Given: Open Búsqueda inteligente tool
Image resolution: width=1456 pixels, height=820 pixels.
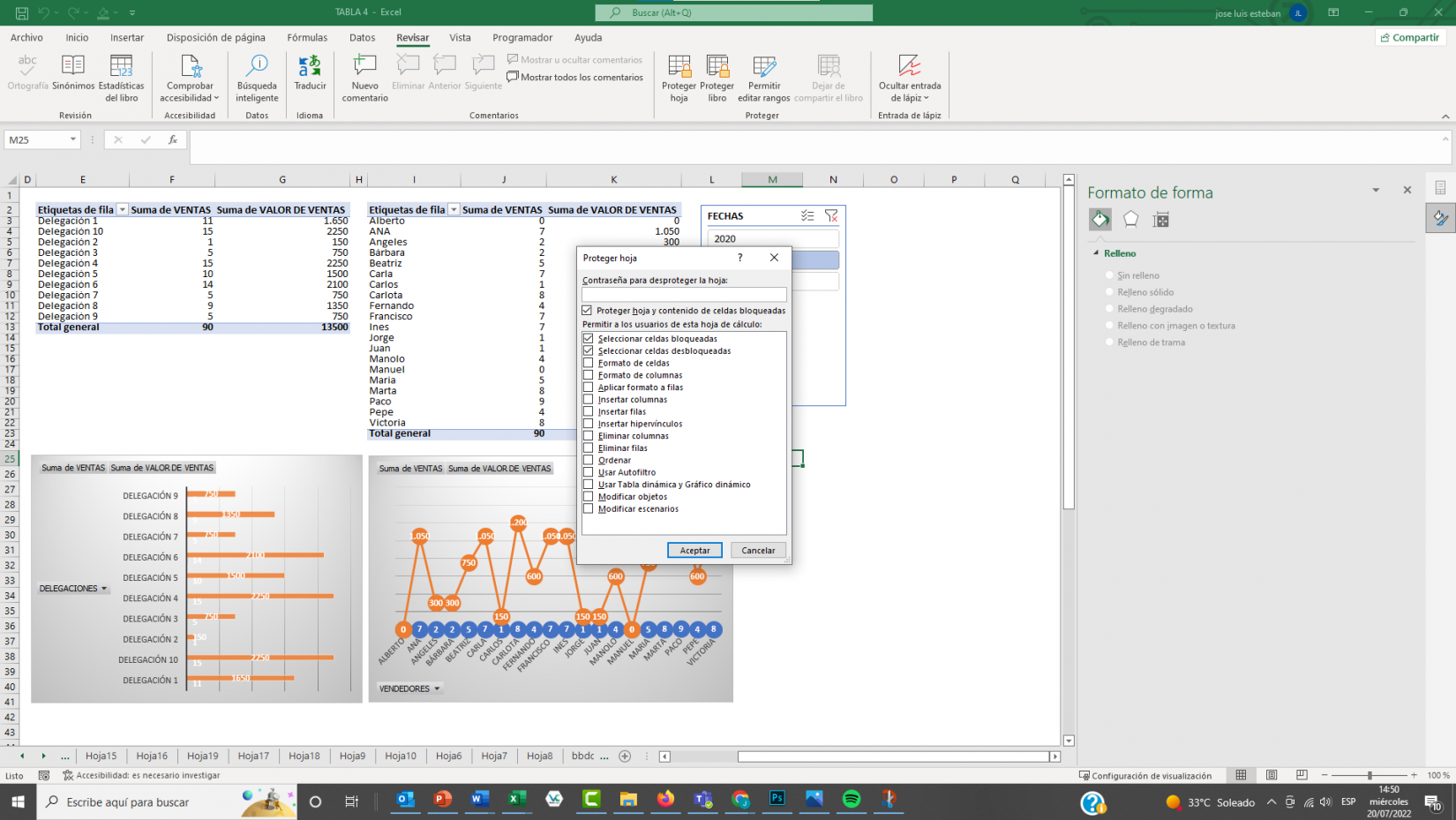Looking at the screenshot, I should point(257,67).
